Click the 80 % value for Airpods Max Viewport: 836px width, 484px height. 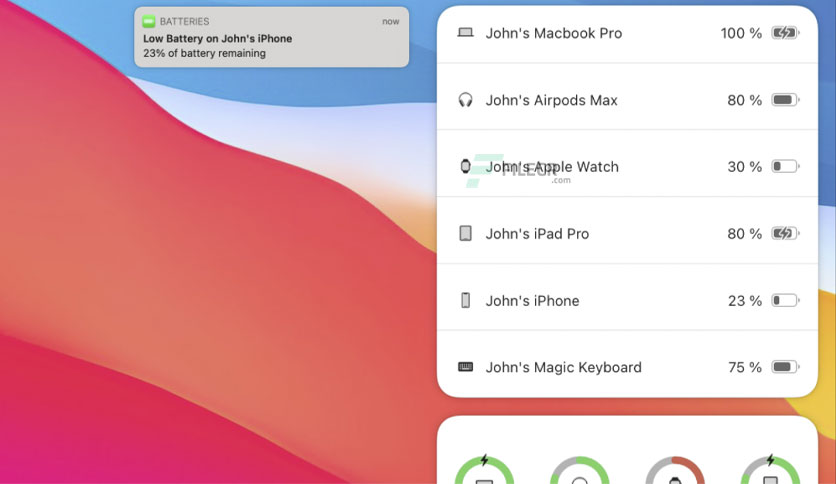744,100
